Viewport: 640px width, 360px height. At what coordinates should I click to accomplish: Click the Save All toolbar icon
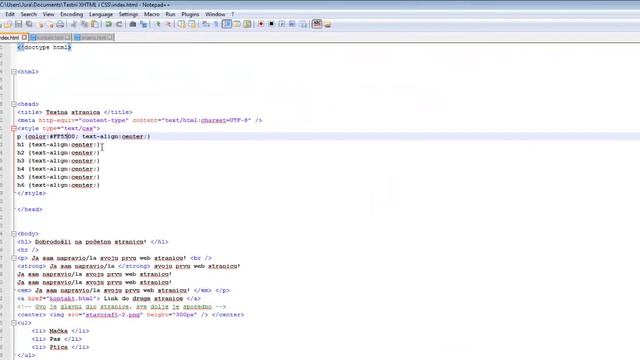click(29, 24)
